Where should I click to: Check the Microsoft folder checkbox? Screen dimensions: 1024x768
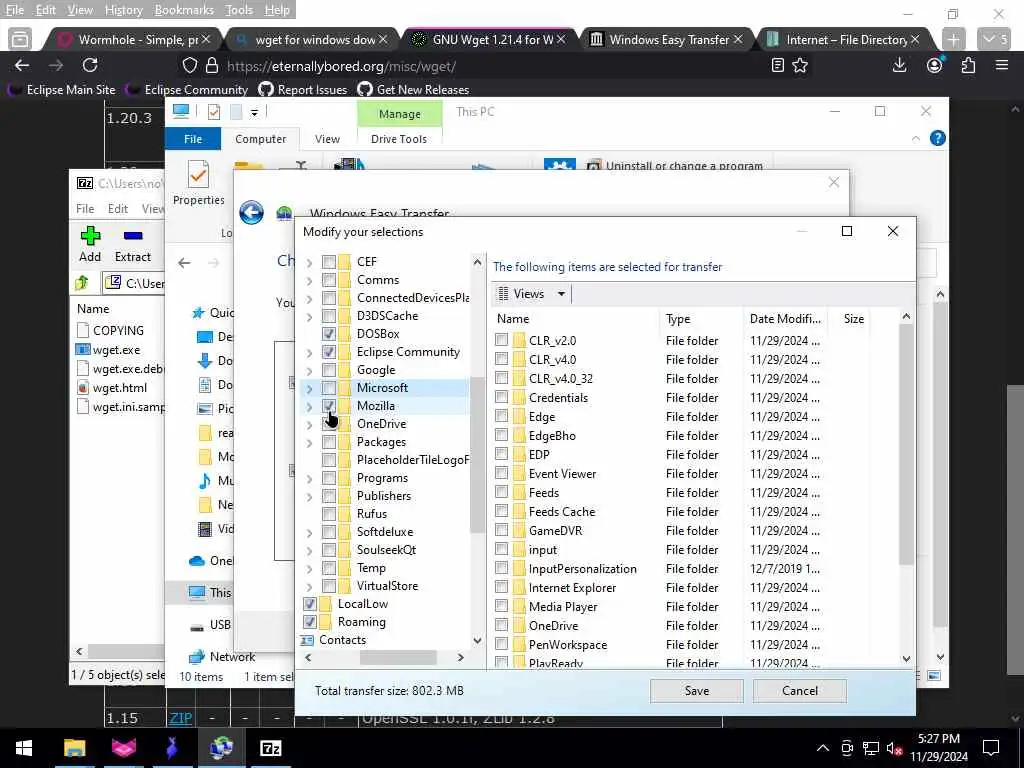(x=329, y=388)
